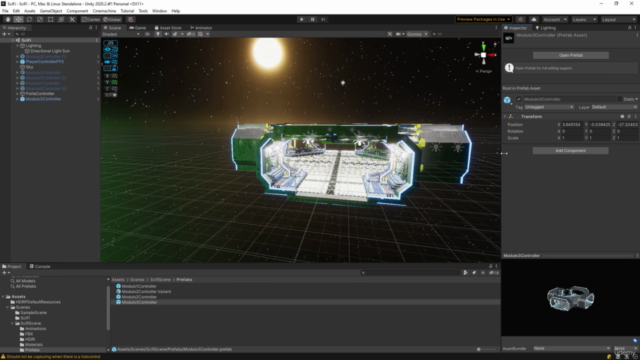The image size is (640, 360).
Task: Start Play mode
Action: (302, 19)
